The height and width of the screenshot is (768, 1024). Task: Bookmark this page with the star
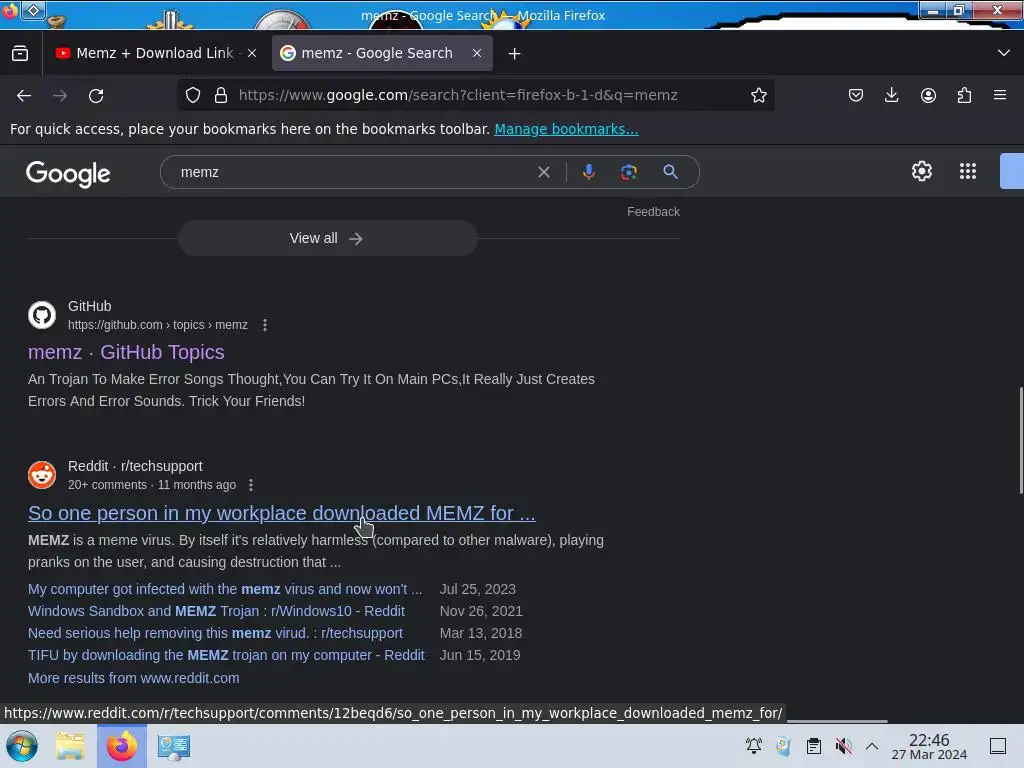[758, 95]
